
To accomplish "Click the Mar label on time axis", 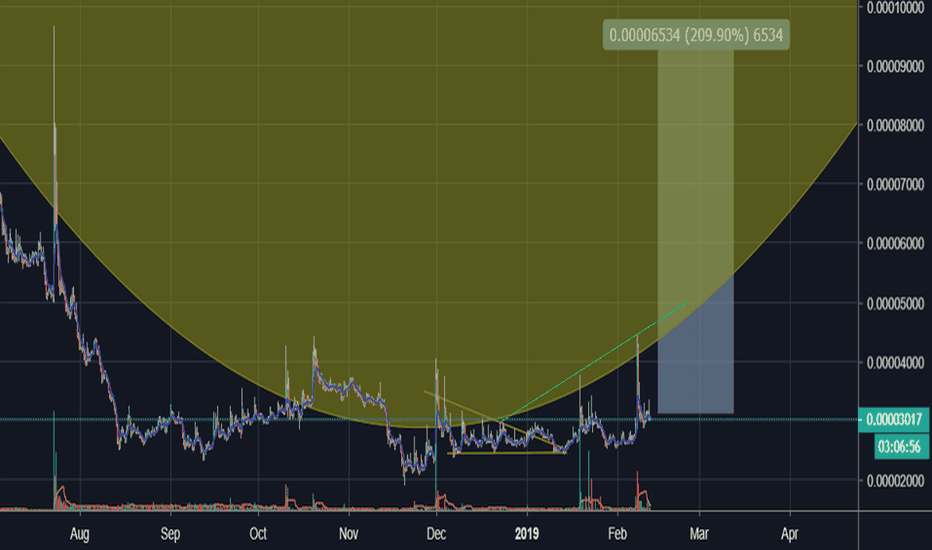I will pos(699,533).
